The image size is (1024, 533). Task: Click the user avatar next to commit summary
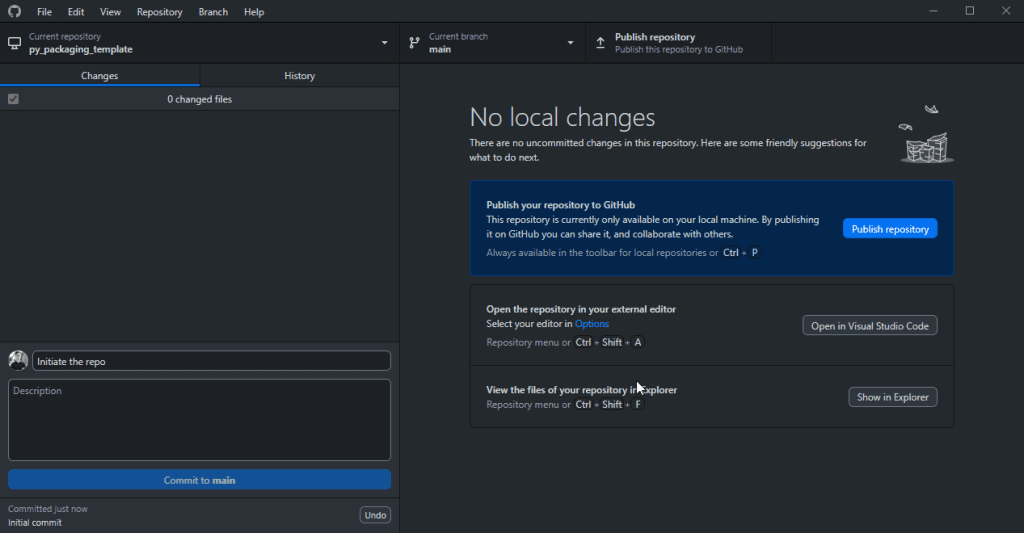click(18, 361)
